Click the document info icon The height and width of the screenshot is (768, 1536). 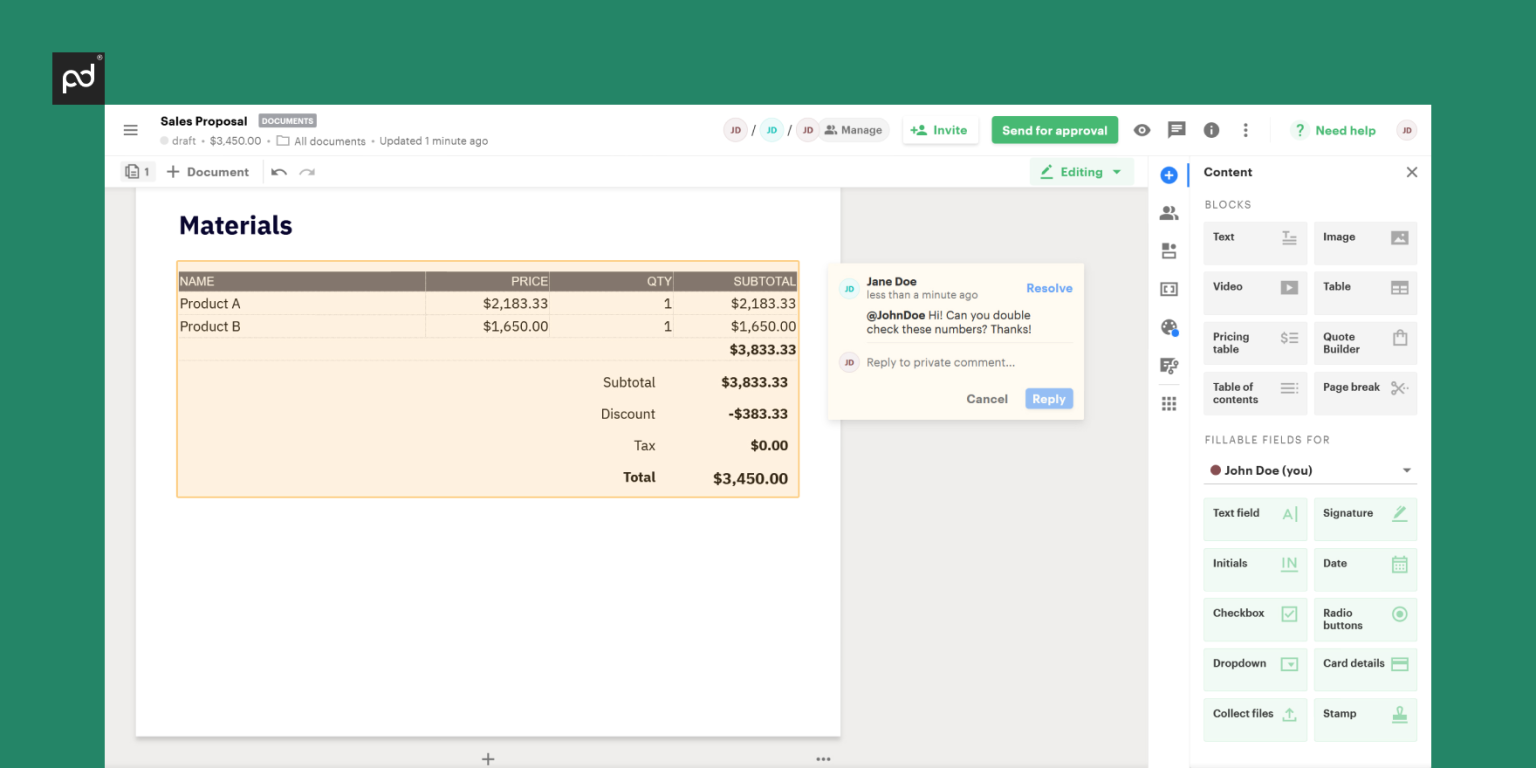1211,130
